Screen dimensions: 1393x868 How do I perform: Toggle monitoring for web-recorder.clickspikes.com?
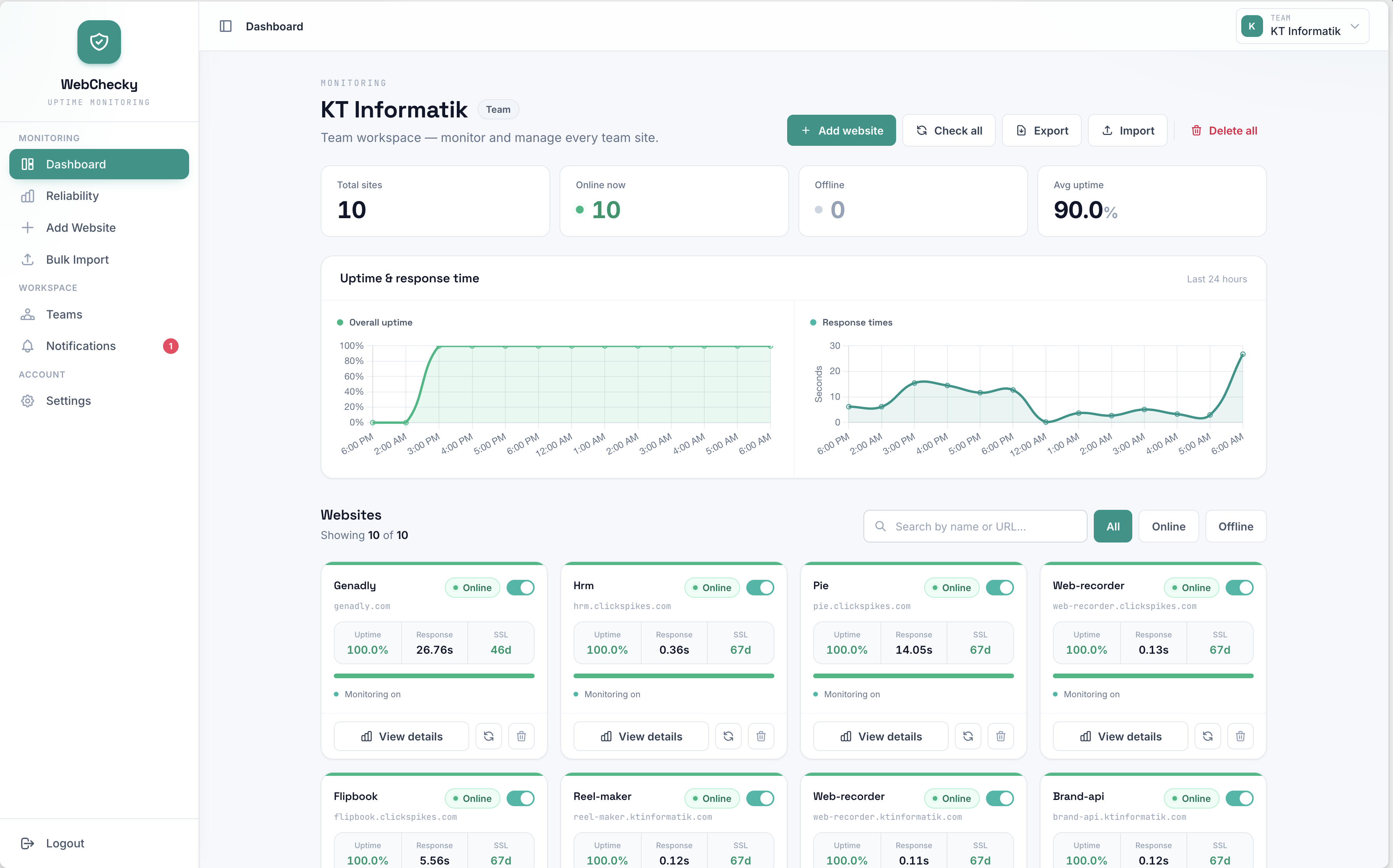[1240, 587]
